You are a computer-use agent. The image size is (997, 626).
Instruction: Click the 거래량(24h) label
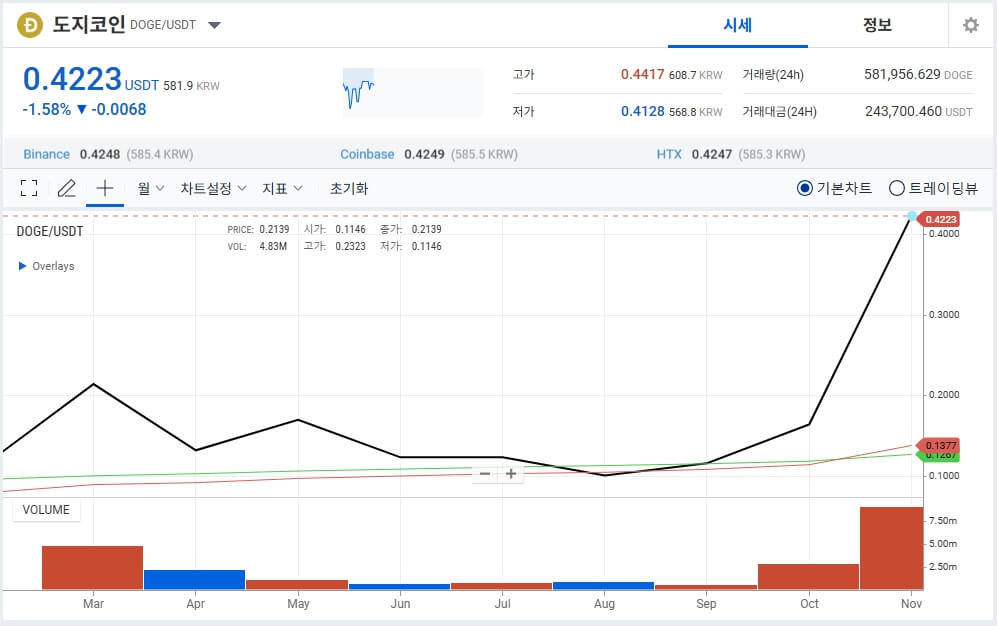click(x=773, y=75)
